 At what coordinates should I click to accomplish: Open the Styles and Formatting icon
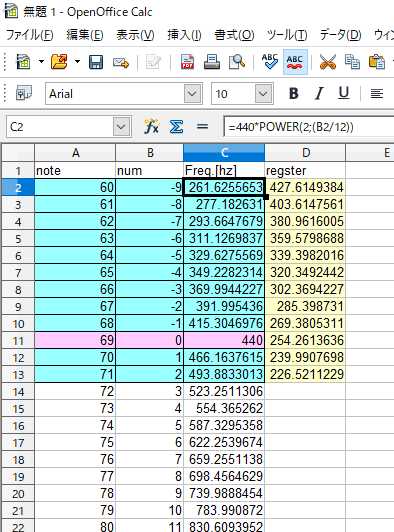[x=24, y=93]
